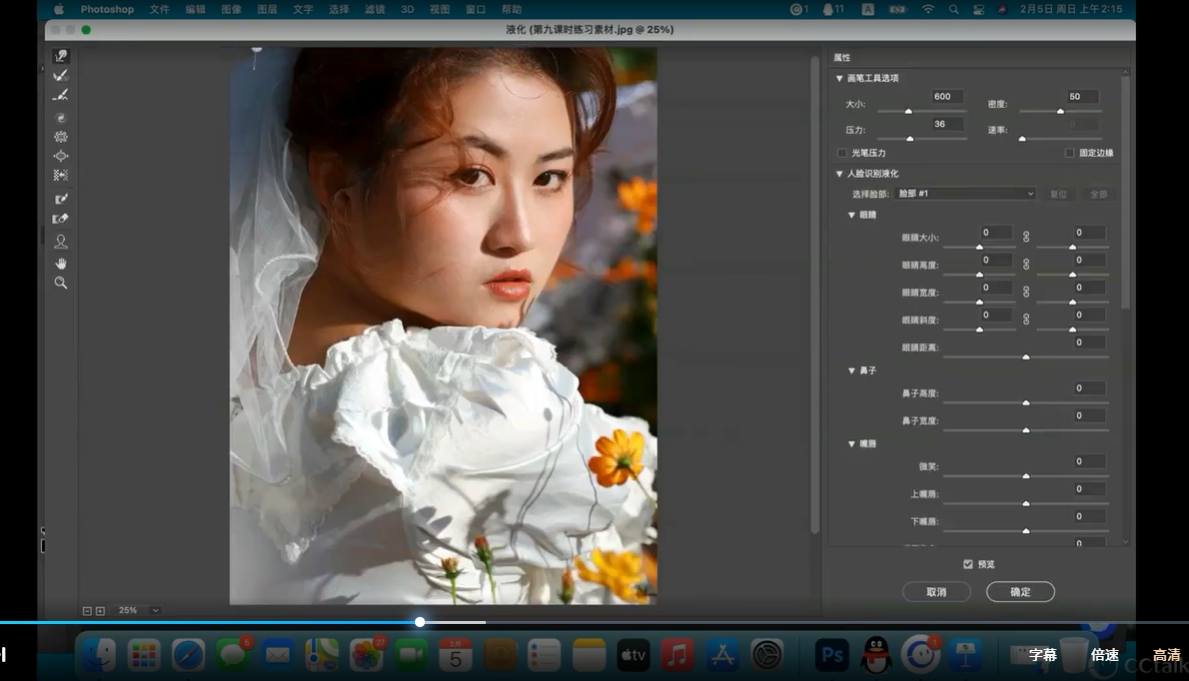
Task: Check the 固定边缘 option
Action: pos(1069,153)
